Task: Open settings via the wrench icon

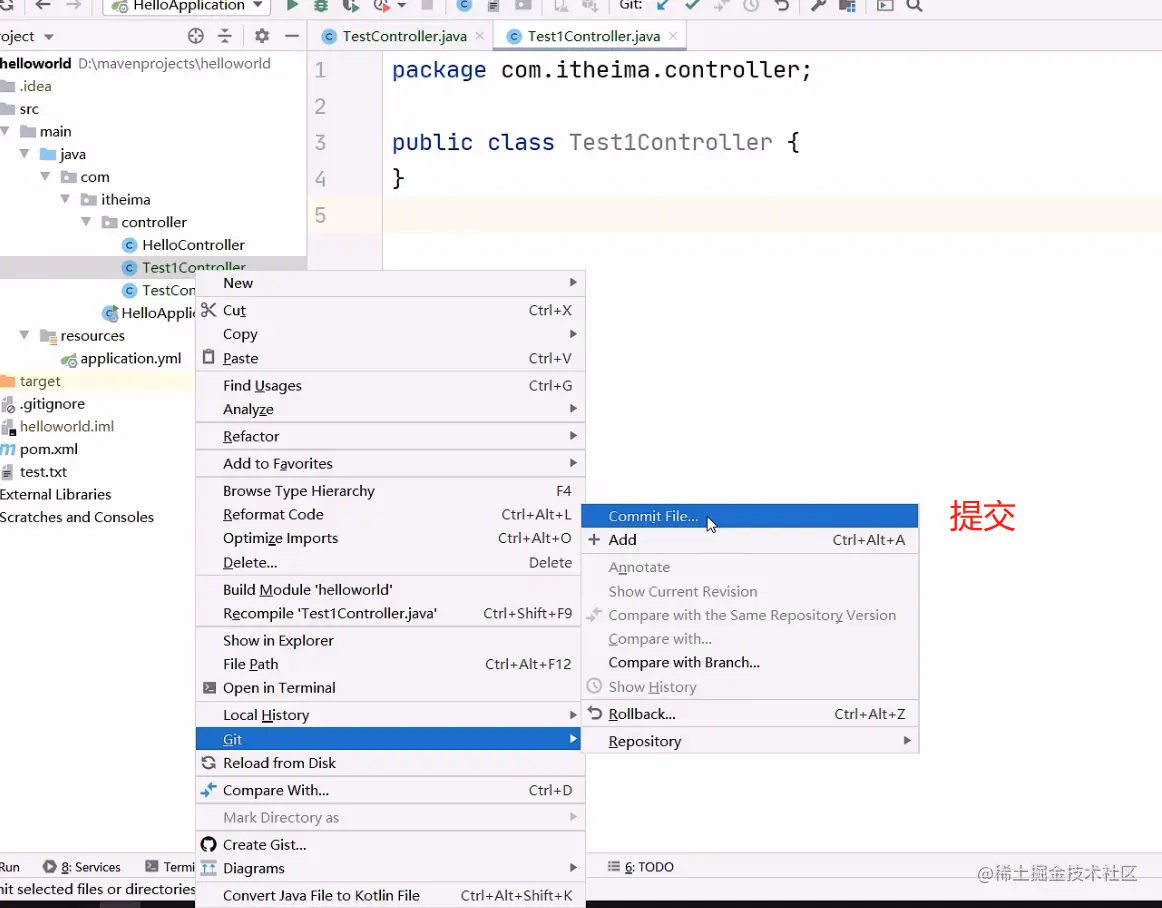Action: point(818,5)
